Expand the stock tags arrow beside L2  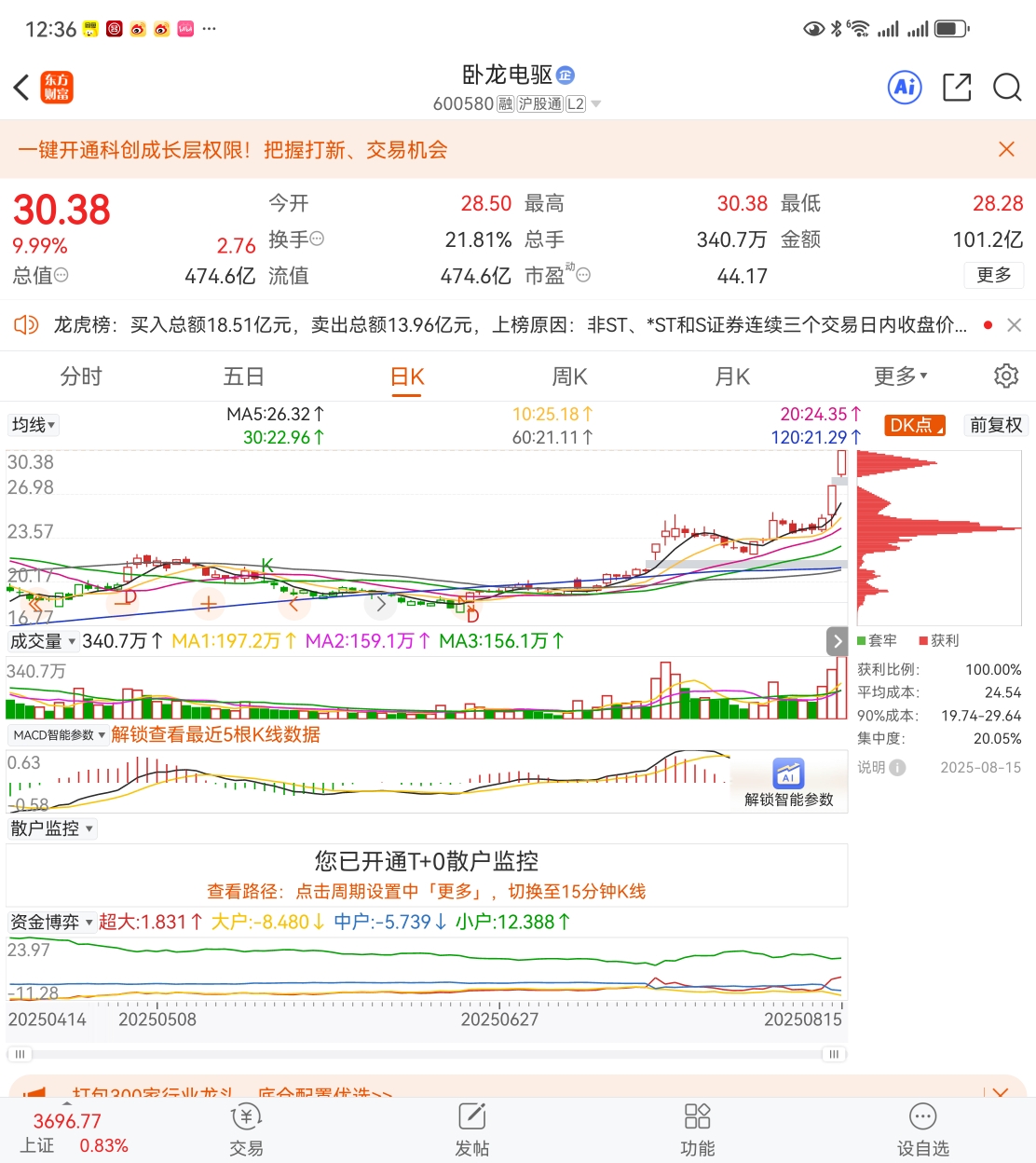pos(596,104)
